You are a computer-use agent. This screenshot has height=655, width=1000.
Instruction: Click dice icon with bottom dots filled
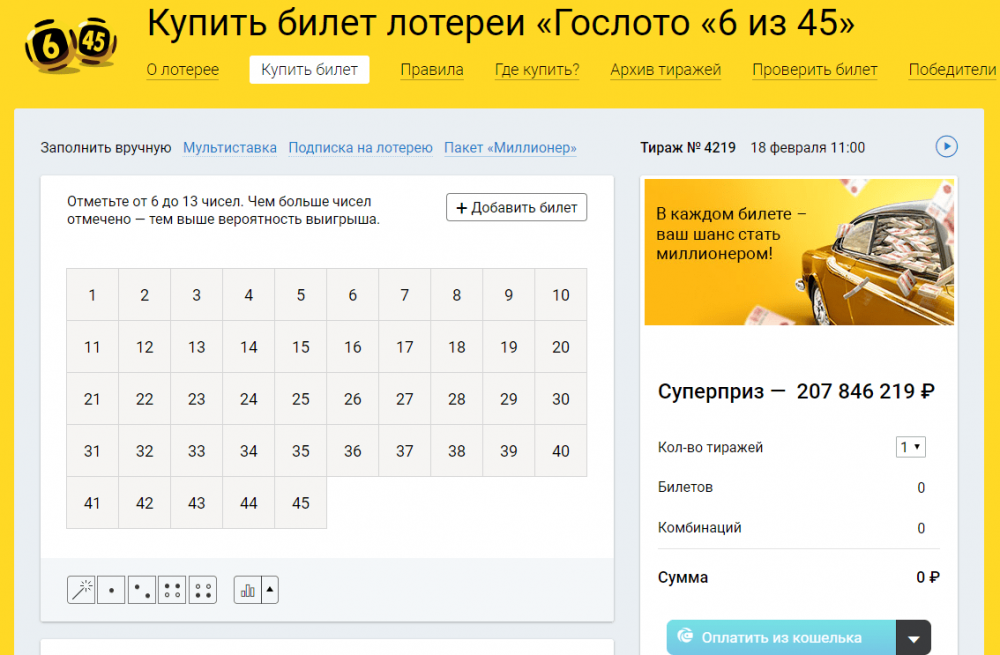203,590
